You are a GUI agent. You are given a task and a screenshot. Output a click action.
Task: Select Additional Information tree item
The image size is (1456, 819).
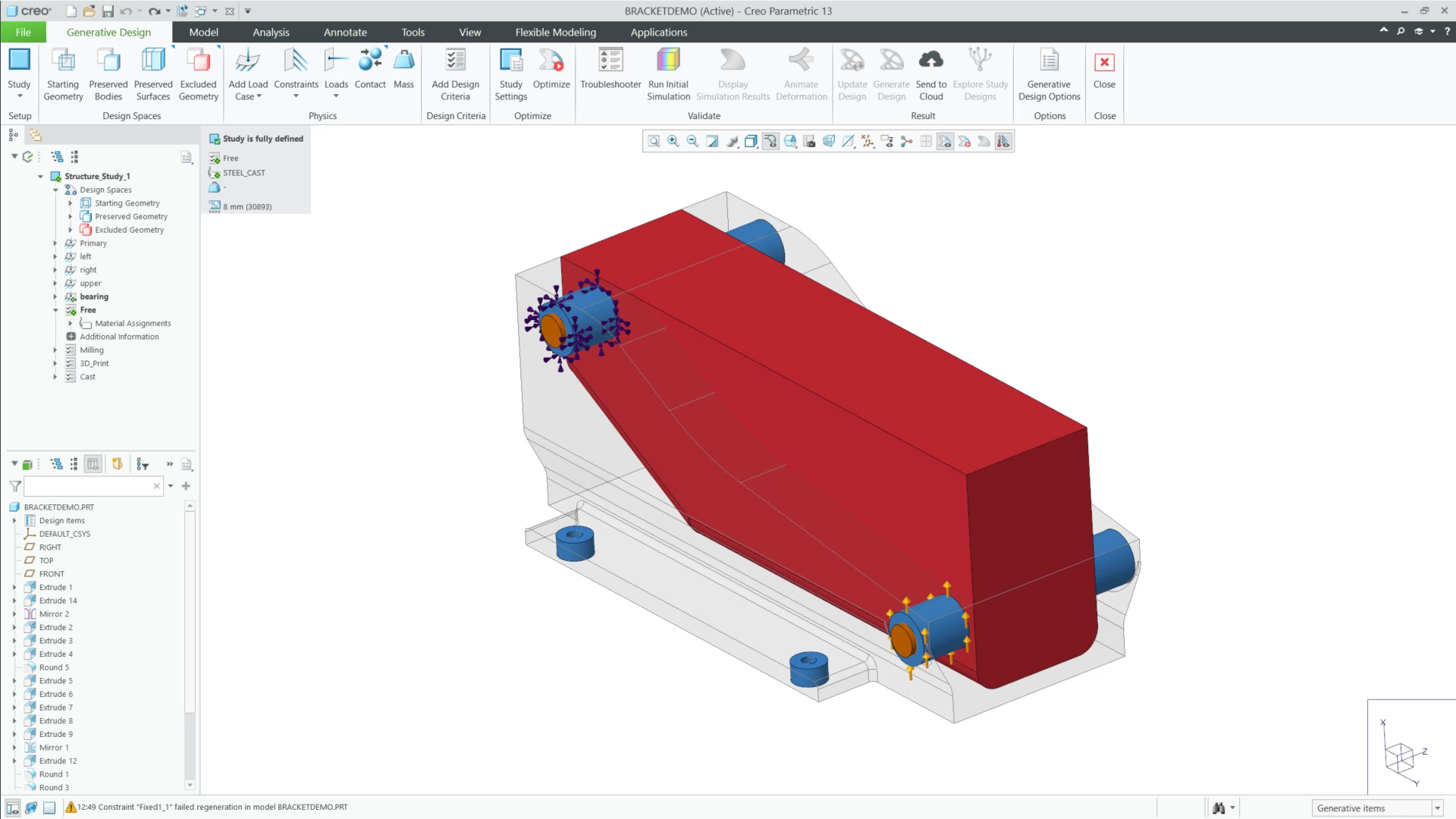(x=119, y=337)
